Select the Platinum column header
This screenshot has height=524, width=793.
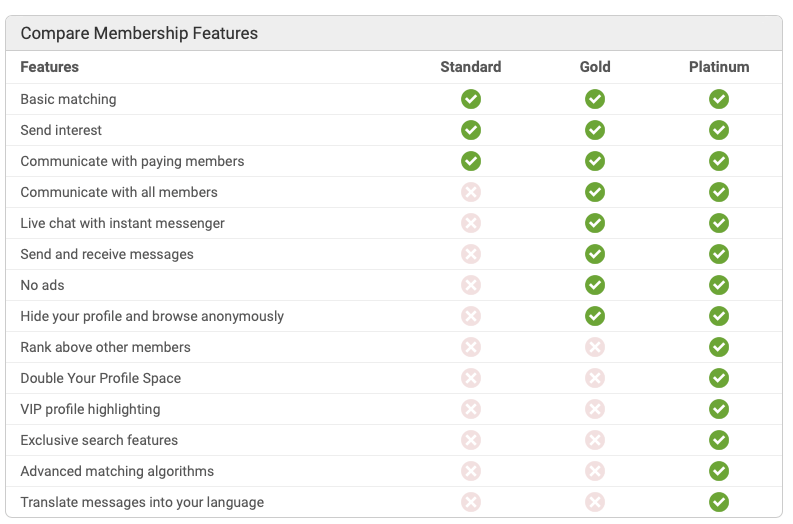click(719, 67)
